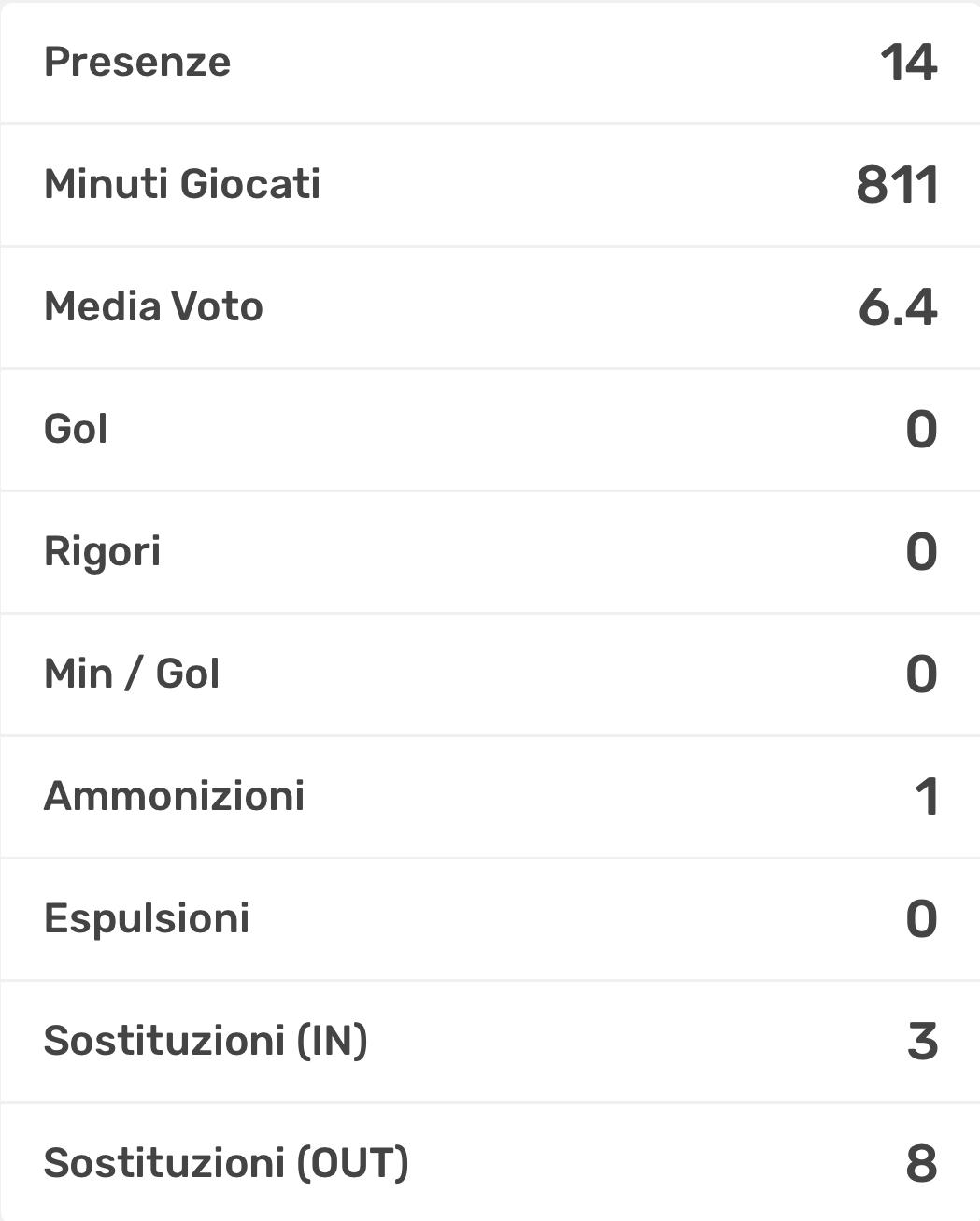Viewport: 980px width, 1221px height.
Task: Tap the Minuti Giocati label
Action: point(182,184)
